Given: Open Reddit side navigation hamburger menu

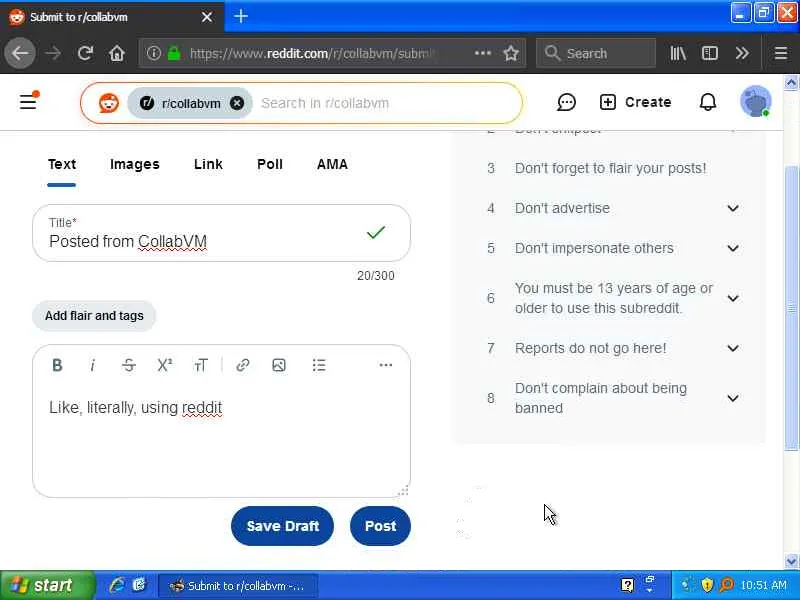Looking at the screenshot, I should 29,101.
